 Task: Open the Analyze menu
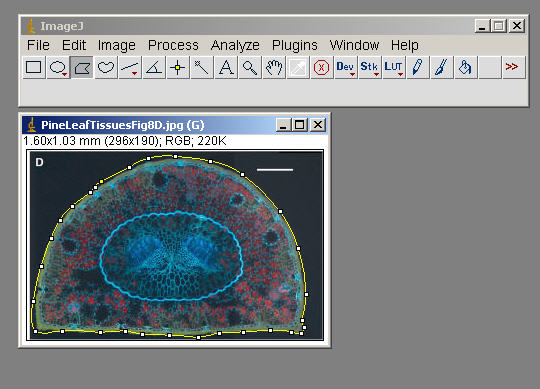coord(235,45)
